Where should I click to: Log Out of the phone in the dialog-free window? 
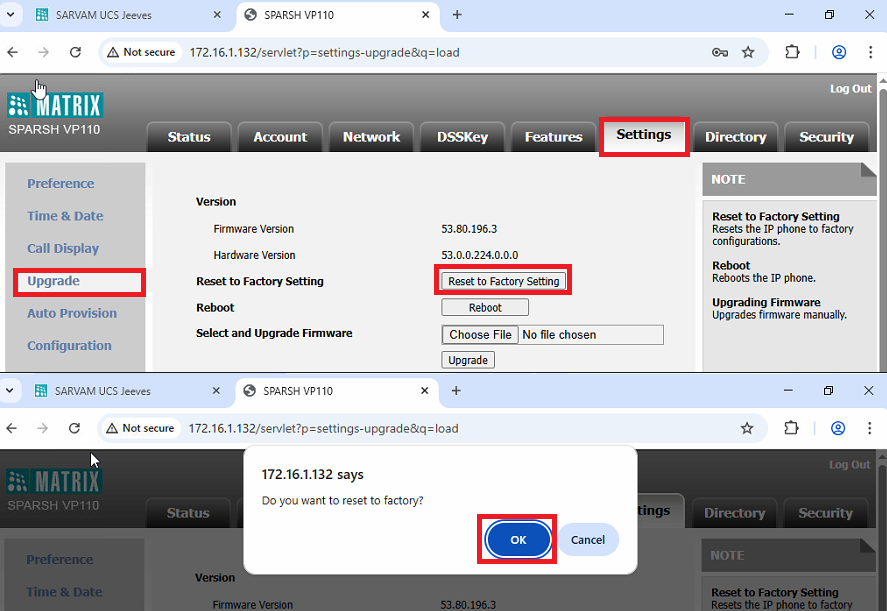[850, 89]
